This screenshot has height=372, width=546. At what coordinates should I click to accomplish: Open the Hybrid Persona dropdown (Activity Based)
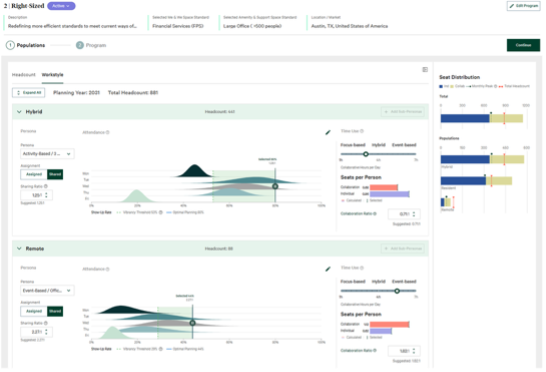(47, 154)
